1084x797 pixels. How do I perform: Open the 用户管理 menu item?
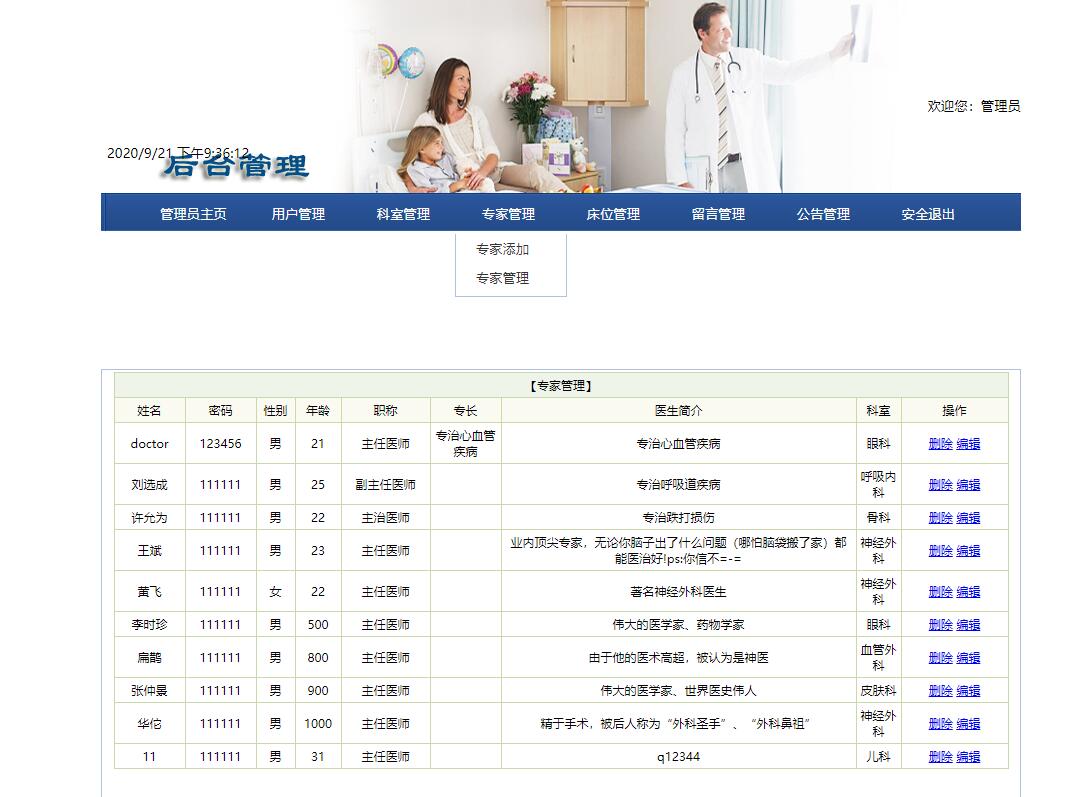(x=296, y=212)
